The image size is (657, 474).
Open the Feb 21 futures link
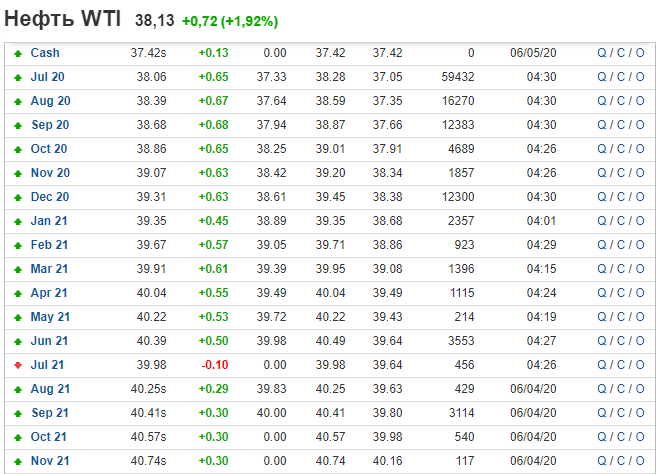point(49,245)
